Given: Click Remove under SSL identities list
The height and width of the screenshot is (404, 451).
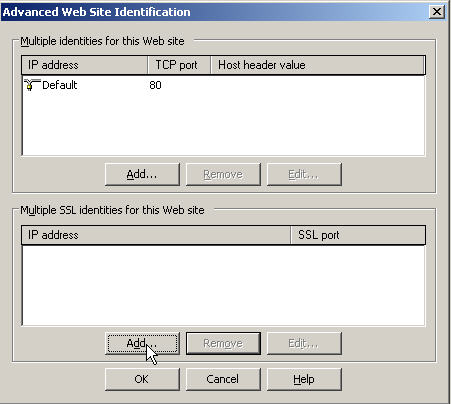Looking at the screenshot, I should click(x=223, y=343).
